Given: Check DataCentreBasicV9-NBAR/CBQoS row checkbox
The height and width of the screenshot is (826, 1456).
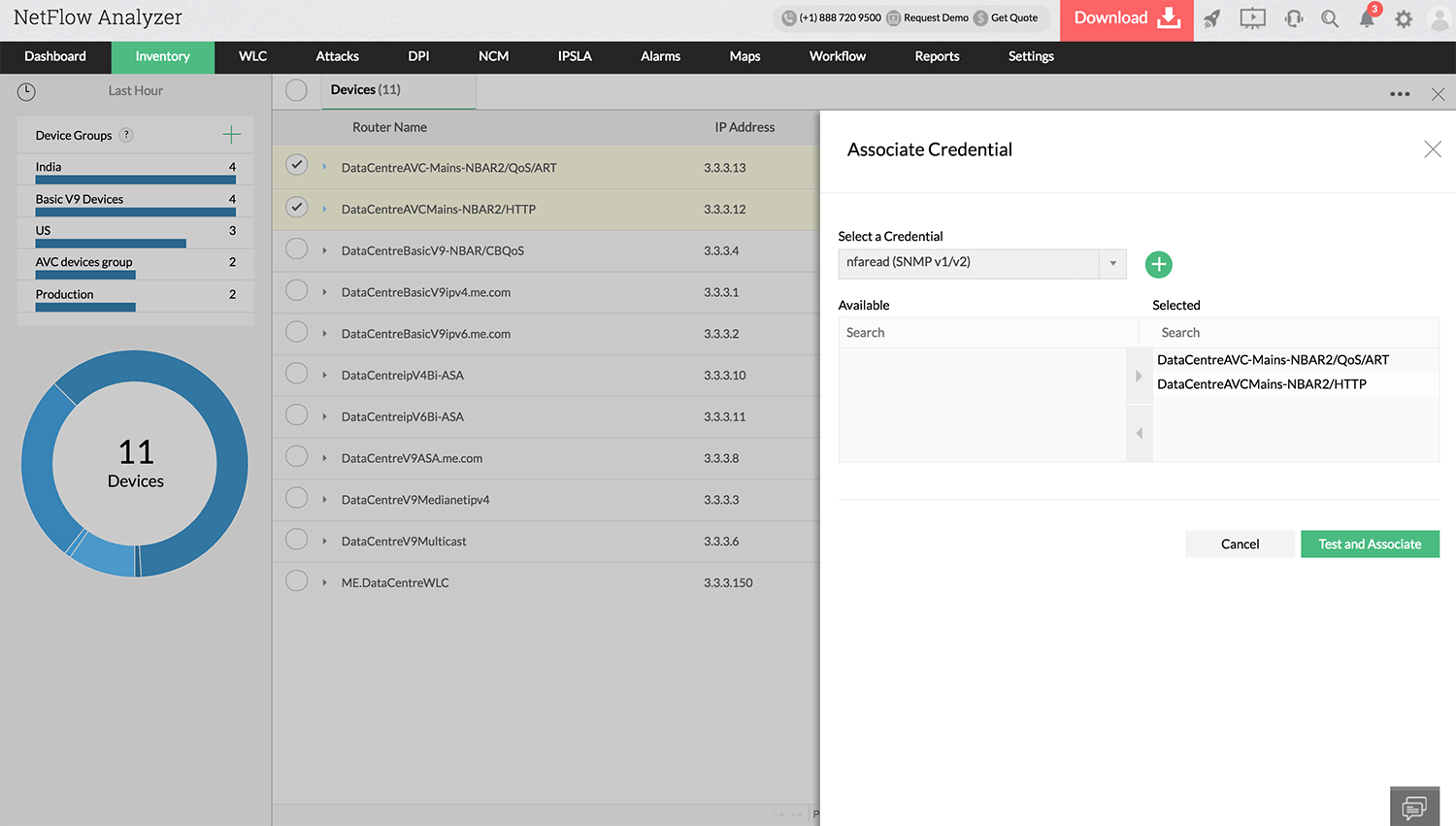Looking at the screenshot, I should (x=297, y=248).
